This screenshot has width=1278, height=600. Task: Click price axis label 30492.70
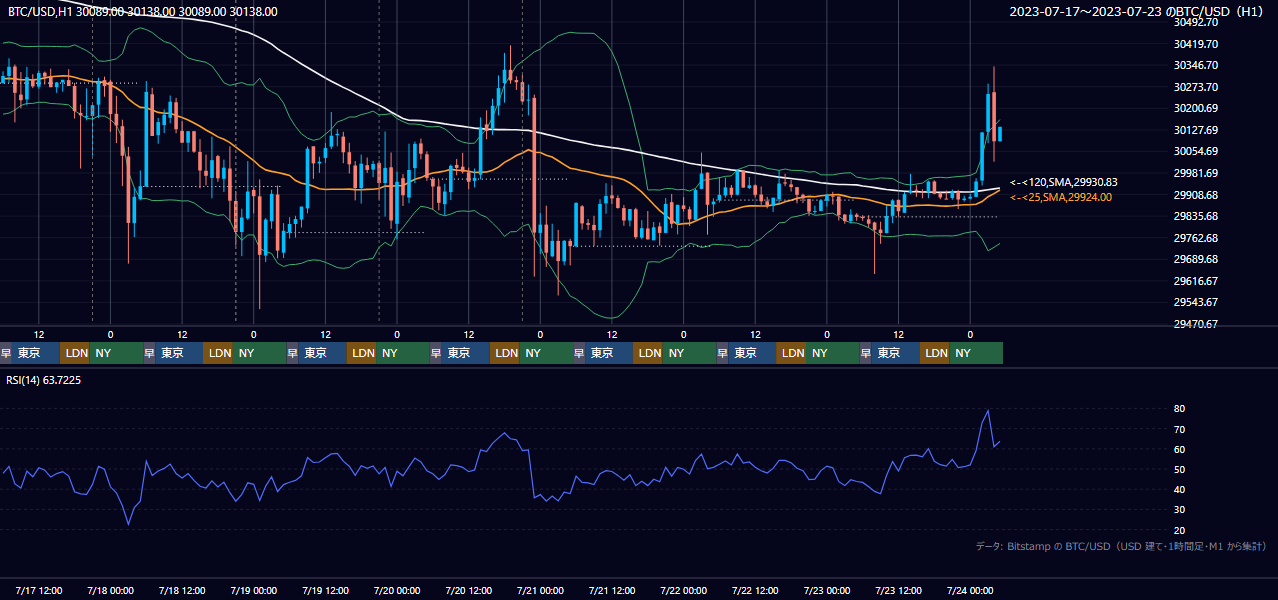pyautogui.click(x=1195, y=22)
